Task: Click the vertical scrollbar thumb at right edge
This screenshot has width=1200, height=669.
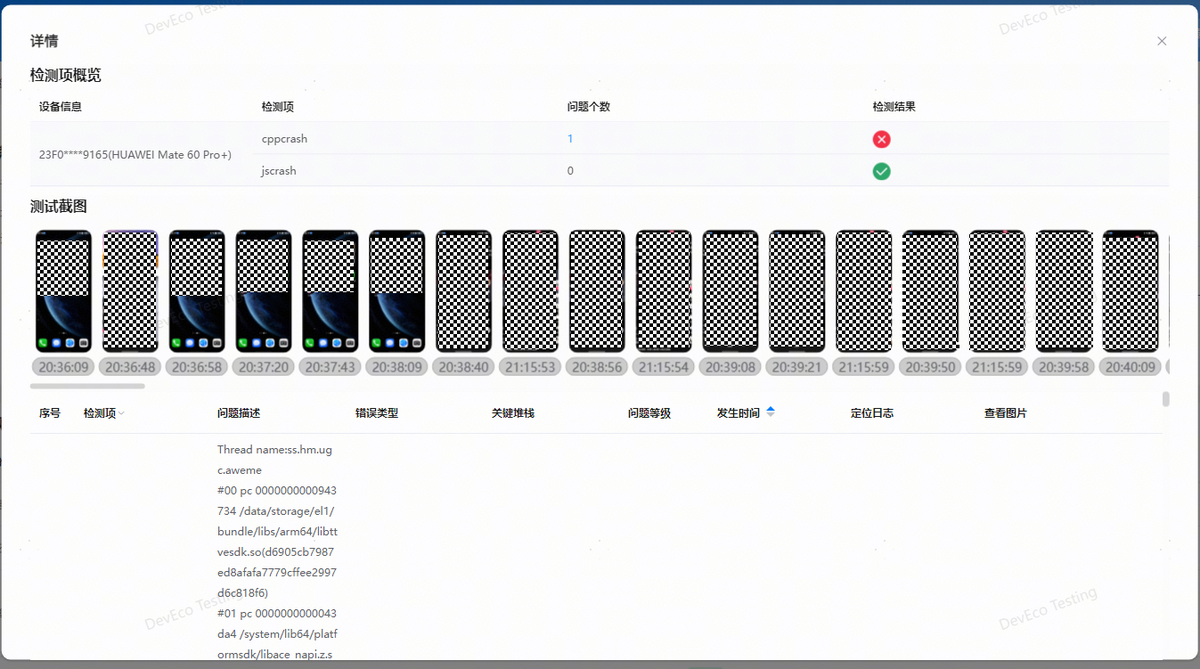Action: [1165, 399]
